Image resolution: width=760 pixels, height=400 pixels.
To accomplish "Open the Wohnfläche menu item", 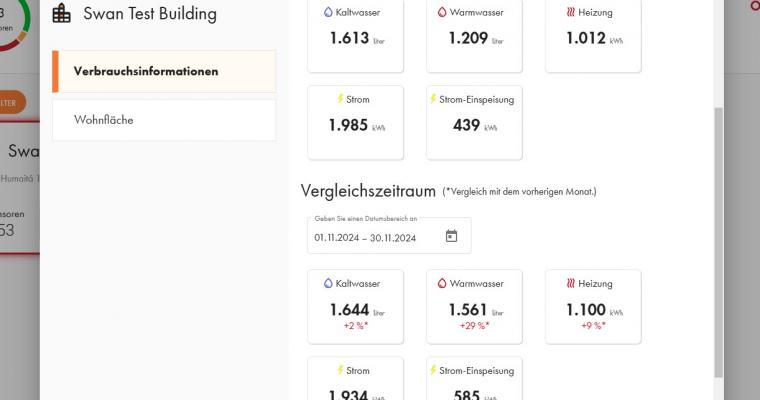I will coord(164,120).
